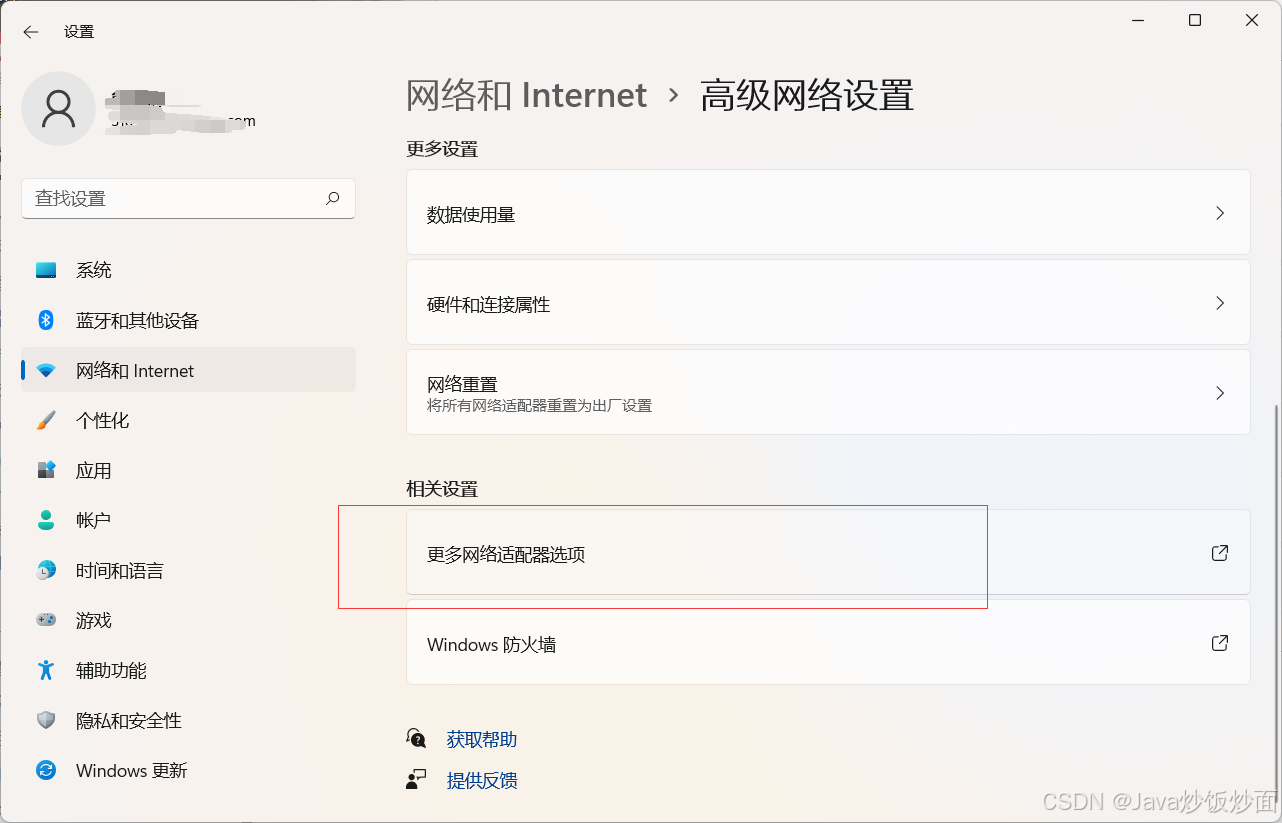Click the 应用 apps icon
This screenshot has width=1282, height=823.
pos(46,470)
